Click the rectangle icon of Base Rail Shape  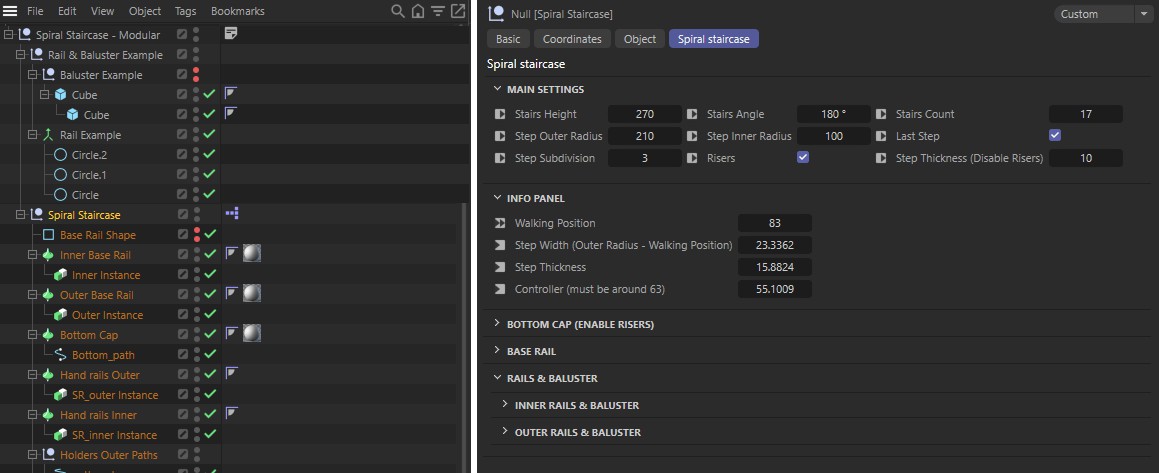(48, 235)
